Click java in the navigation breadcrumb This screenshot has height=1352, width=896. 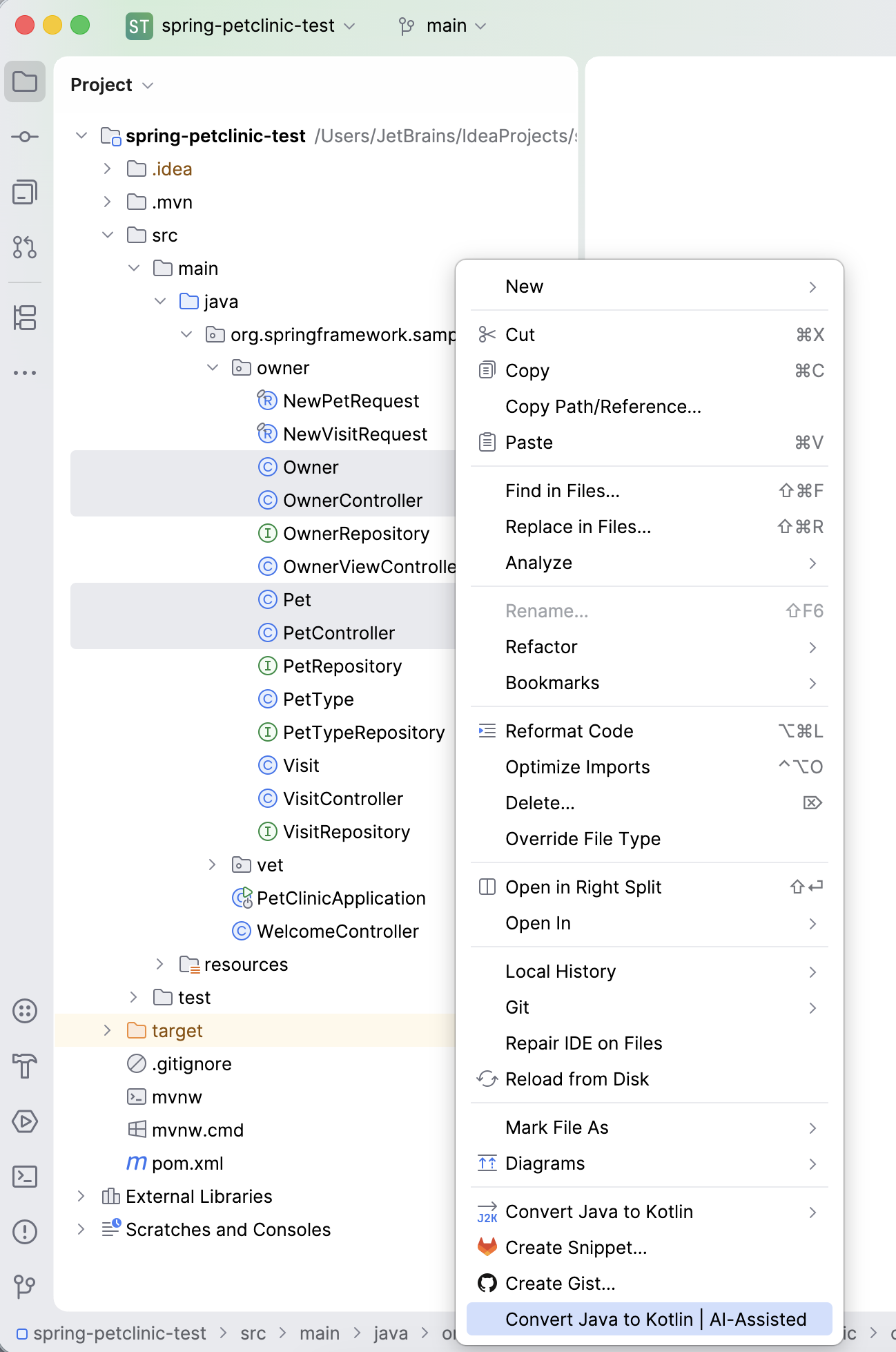coord(391,1333)
